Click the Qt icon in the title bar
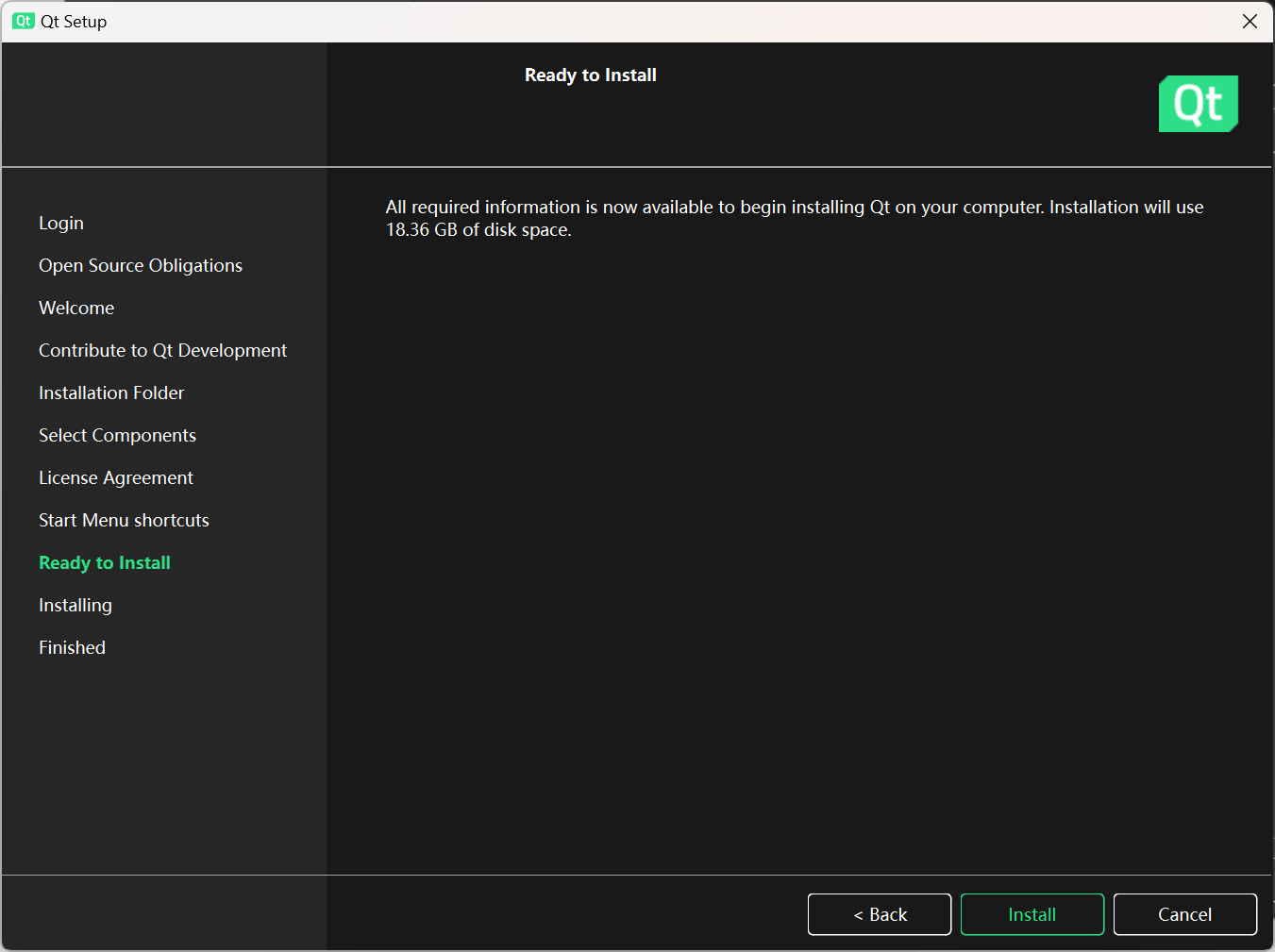The height and width of the screenshot is (952, 1275). tap(24, 21)
